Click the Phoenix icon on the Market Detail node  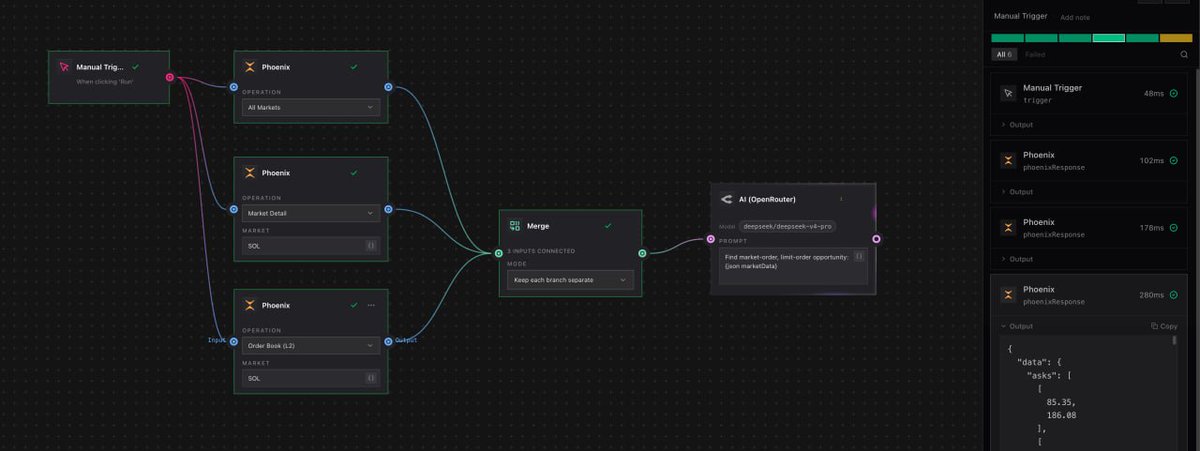tap(250, 173)
